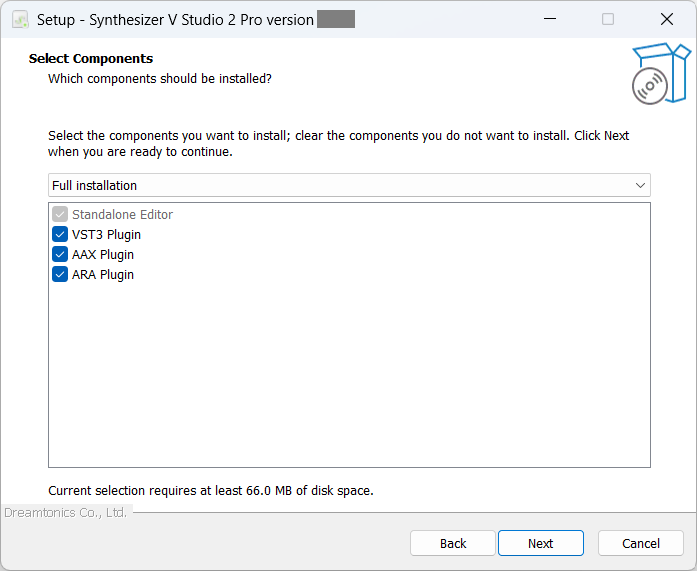Click the disabled maximize button
This screenshot has height=571, width=697.
pos(608,19)
